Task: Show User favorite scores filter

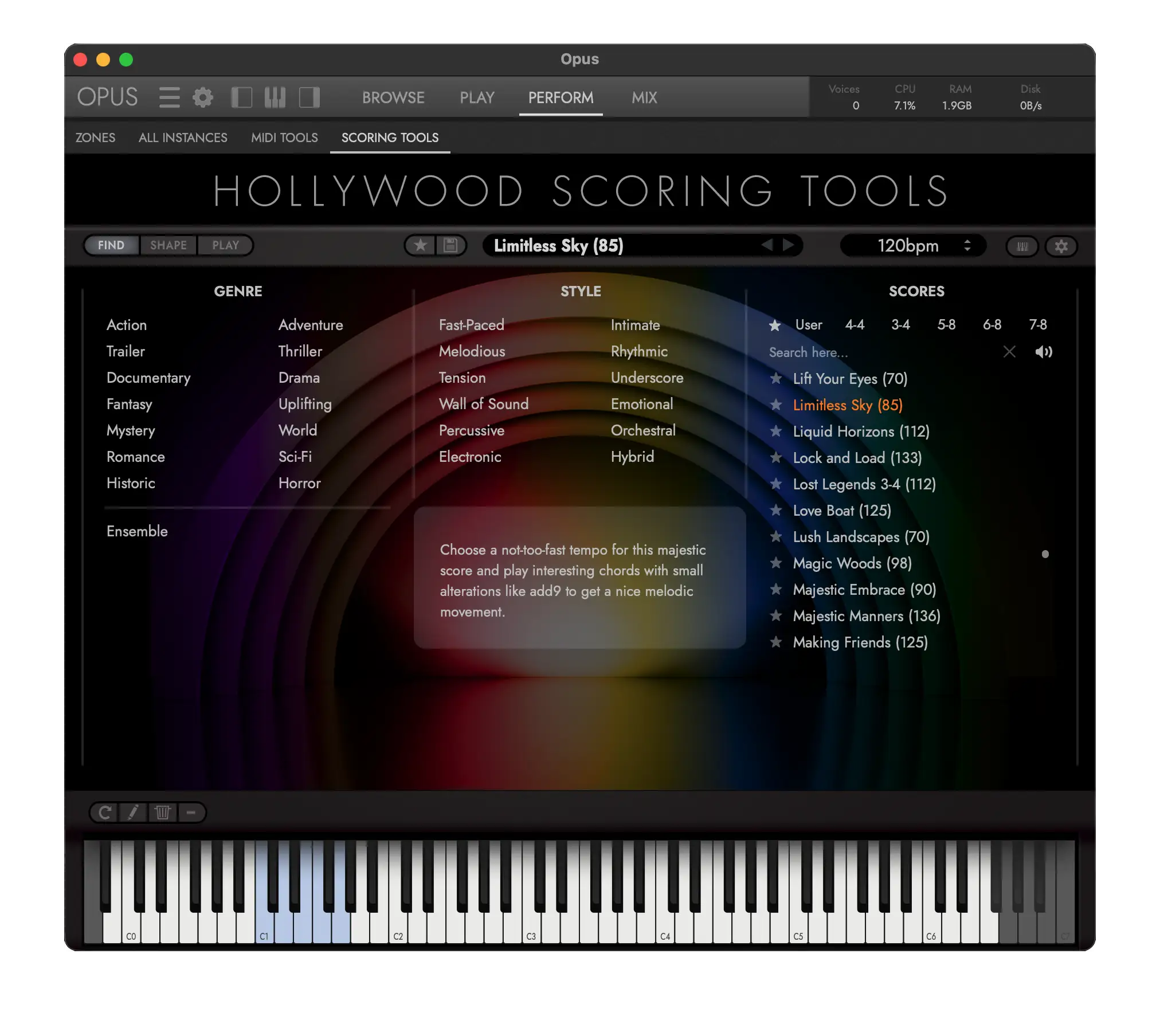Action: 808,324
